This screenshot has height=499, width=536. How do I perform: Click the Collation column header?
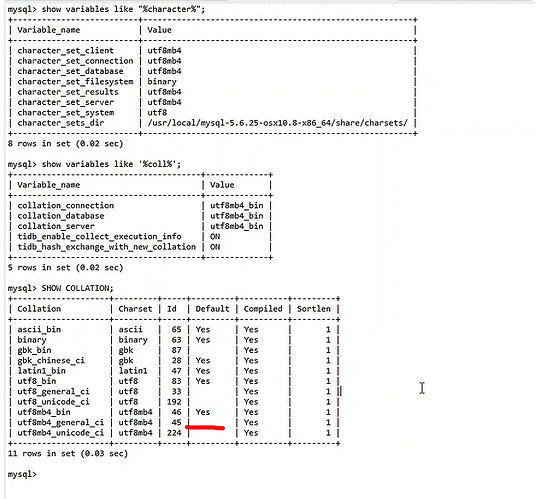pyautogui.click(x=39, y=309)
